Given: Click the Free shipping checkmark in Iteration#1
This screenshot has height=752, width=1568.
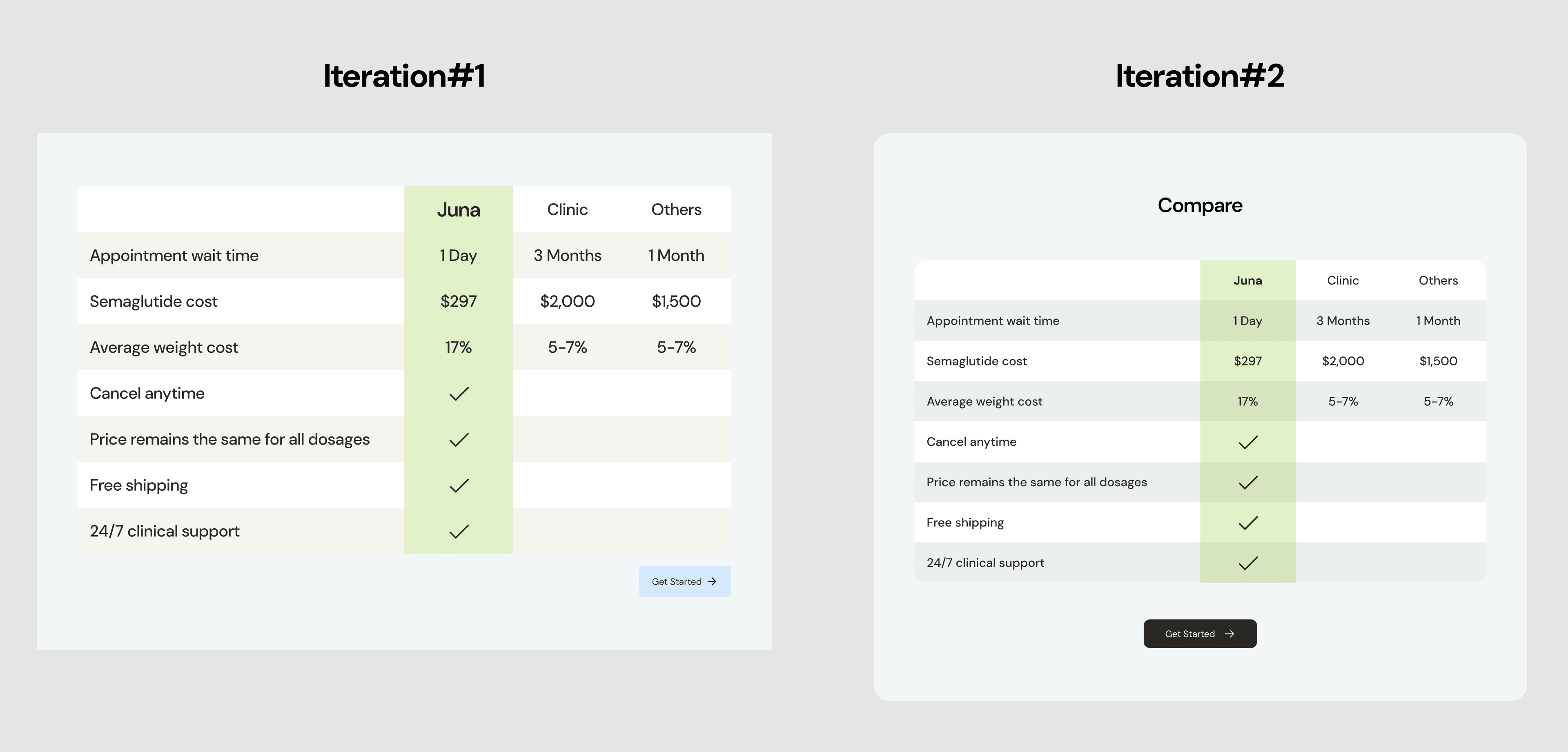Looking at the screenshot, I should coord(458,485).
